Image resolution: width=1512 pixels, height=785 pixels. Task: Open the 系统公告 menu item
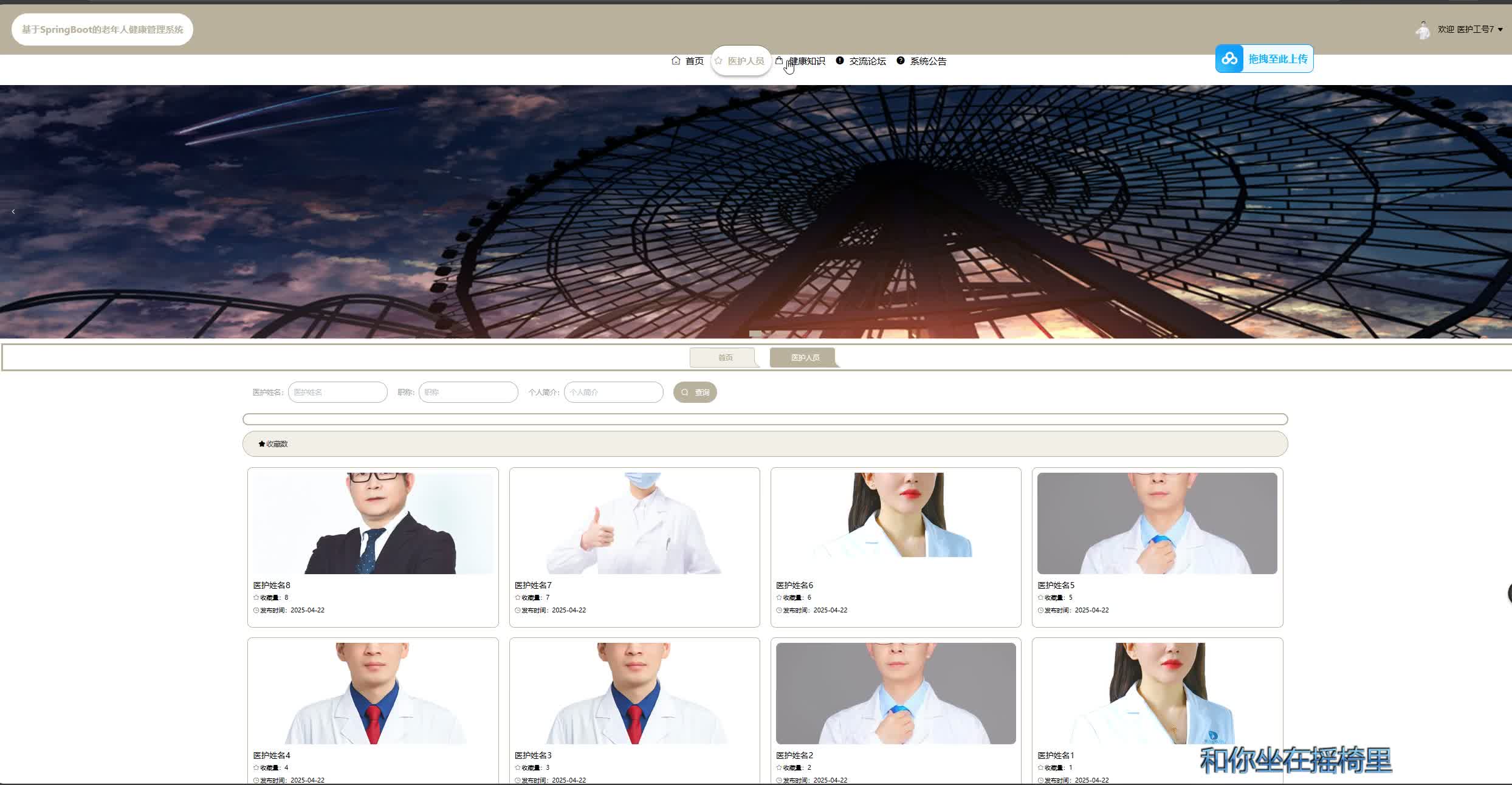point(928,61)
